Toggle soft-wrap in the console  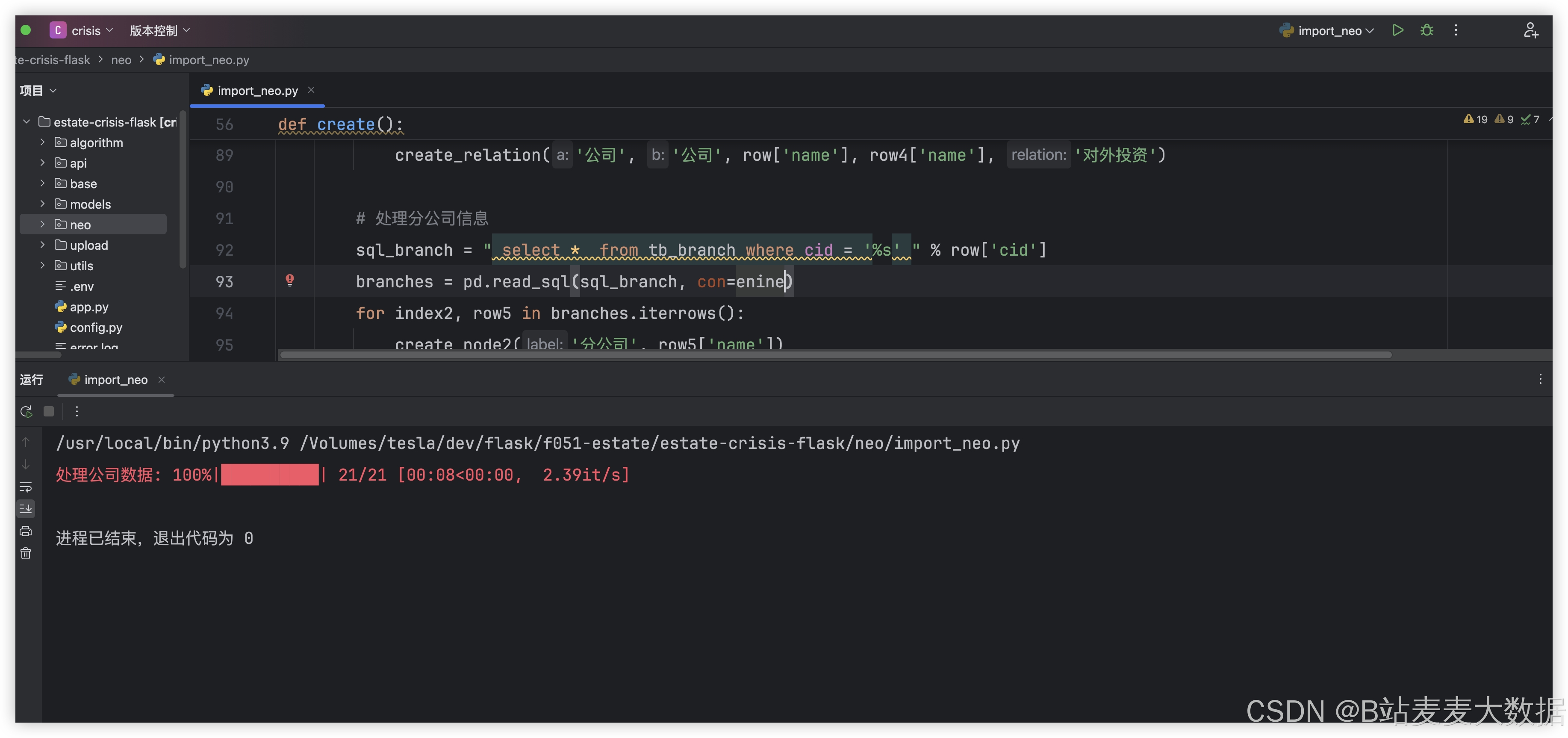pos(26,487)
